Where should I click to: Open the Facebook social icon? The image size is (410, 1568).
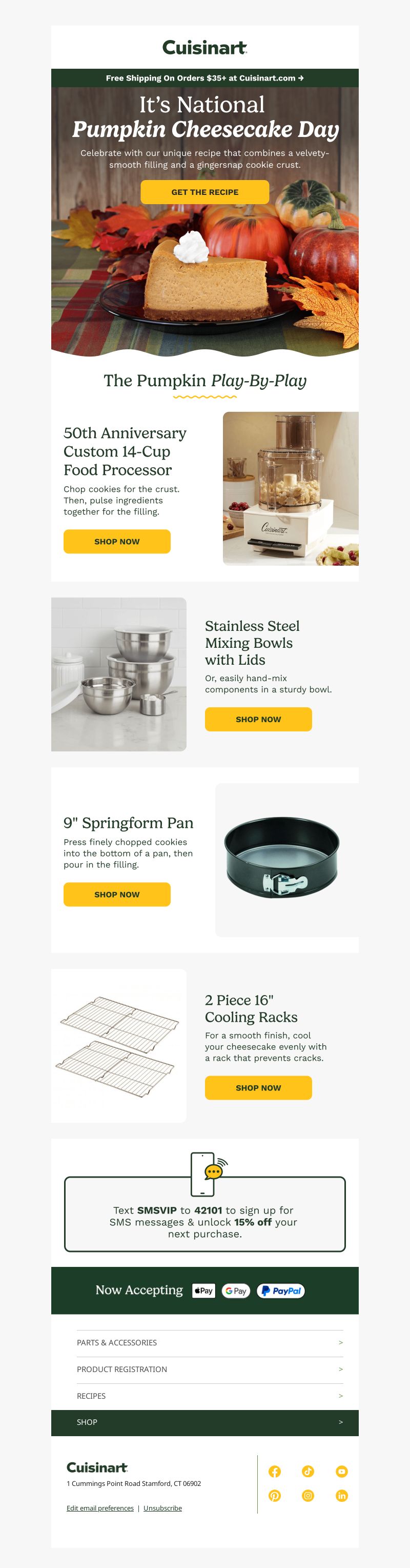click(x=275, y=1471)
